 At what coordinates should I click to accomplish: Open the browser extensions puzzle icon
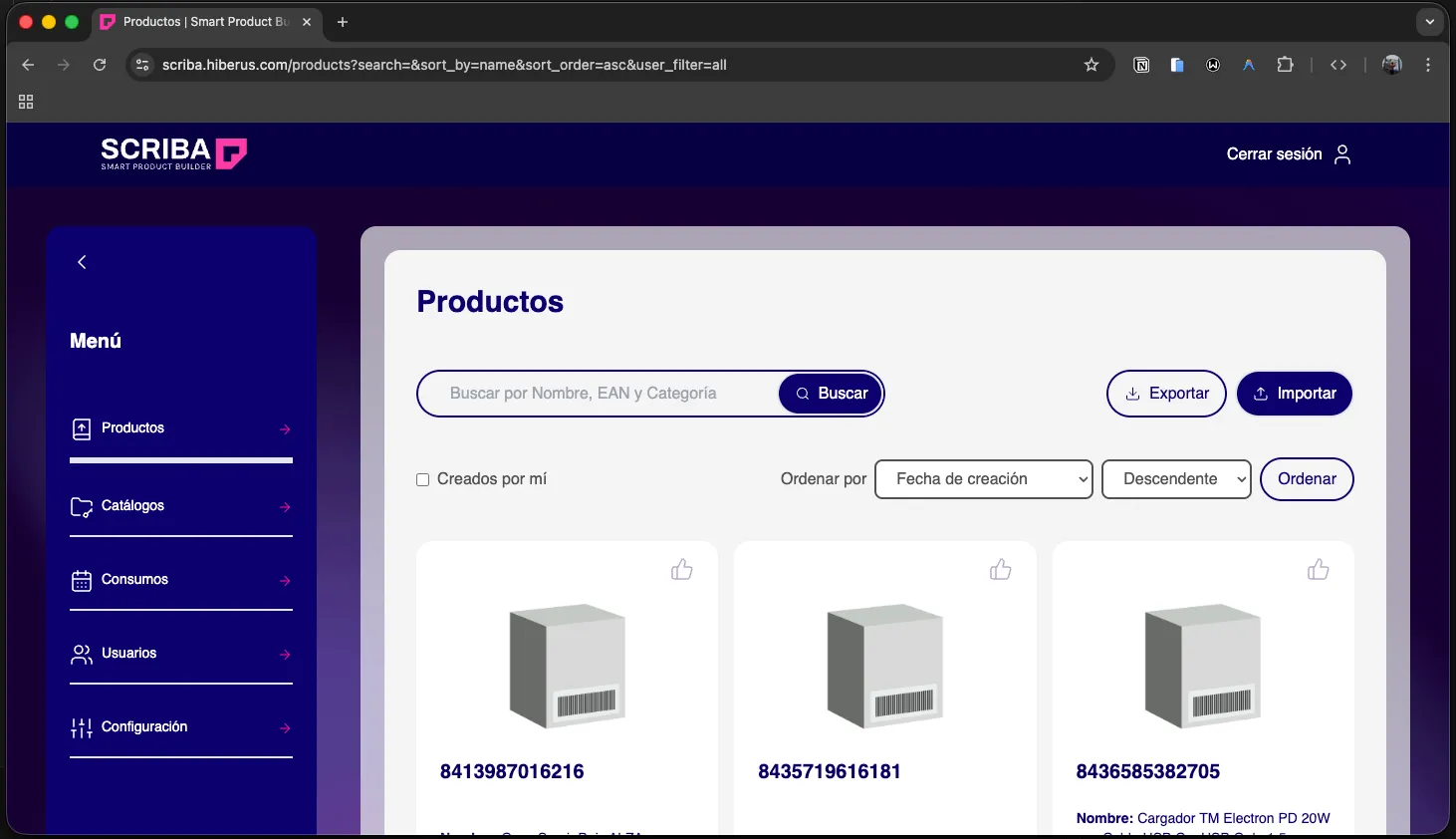pyautogui.click(x=1285, y=65)
